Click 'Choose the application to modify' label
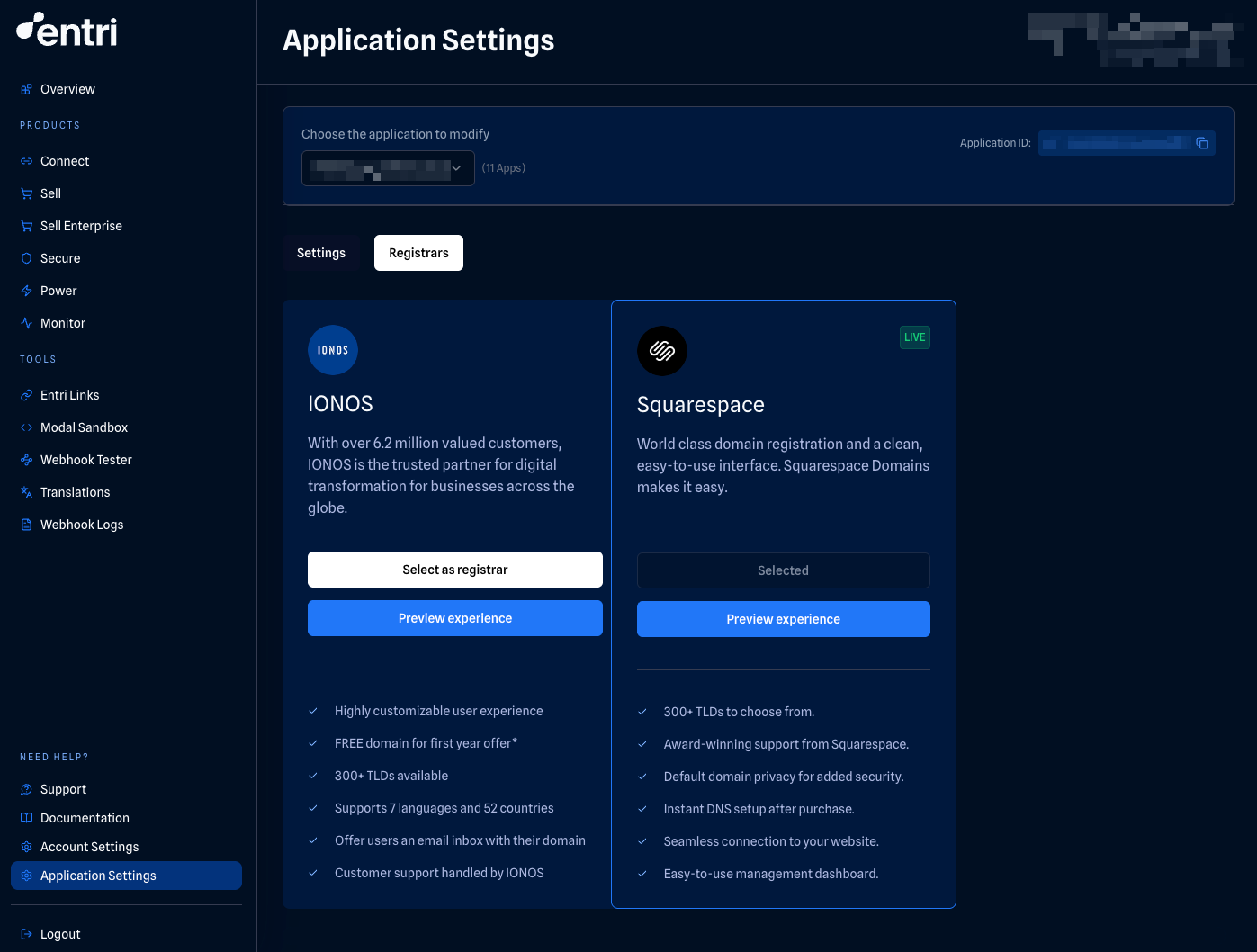This screenshot has height=952, width=1257. pyautogui.click(x=395, y=134)
